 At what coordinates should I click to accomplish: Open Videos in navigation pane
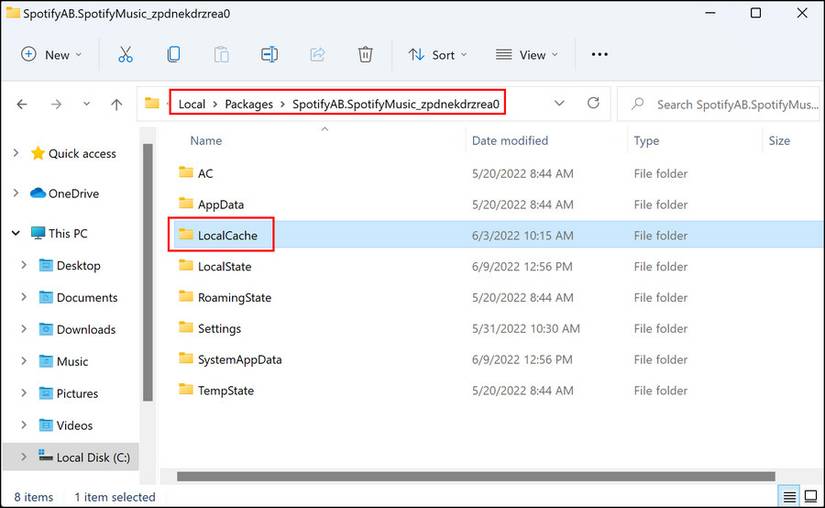point(74,425)
